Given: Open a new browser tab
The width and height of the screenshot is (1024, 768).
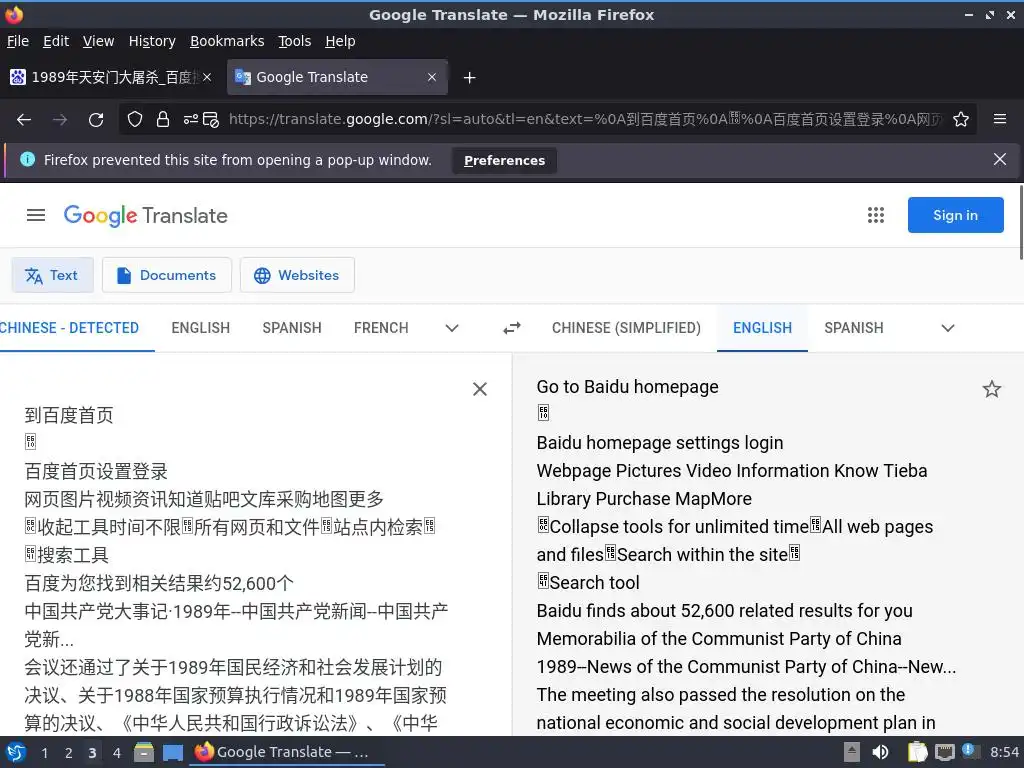Looking at the screenshot, I should click(x=470, y=78).
